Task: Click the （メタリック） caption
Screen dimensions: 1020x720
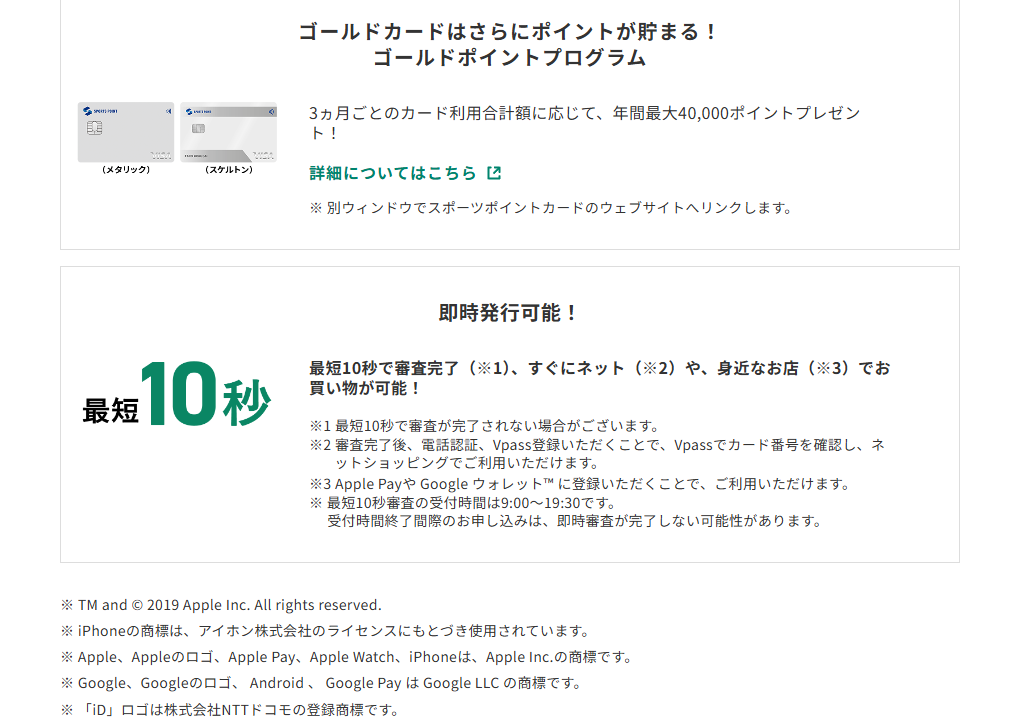Action: 126,170
